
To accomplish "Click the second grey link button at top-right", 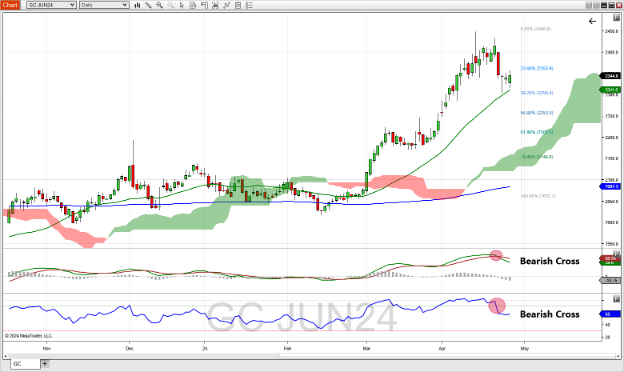I will tap(596, 5).
